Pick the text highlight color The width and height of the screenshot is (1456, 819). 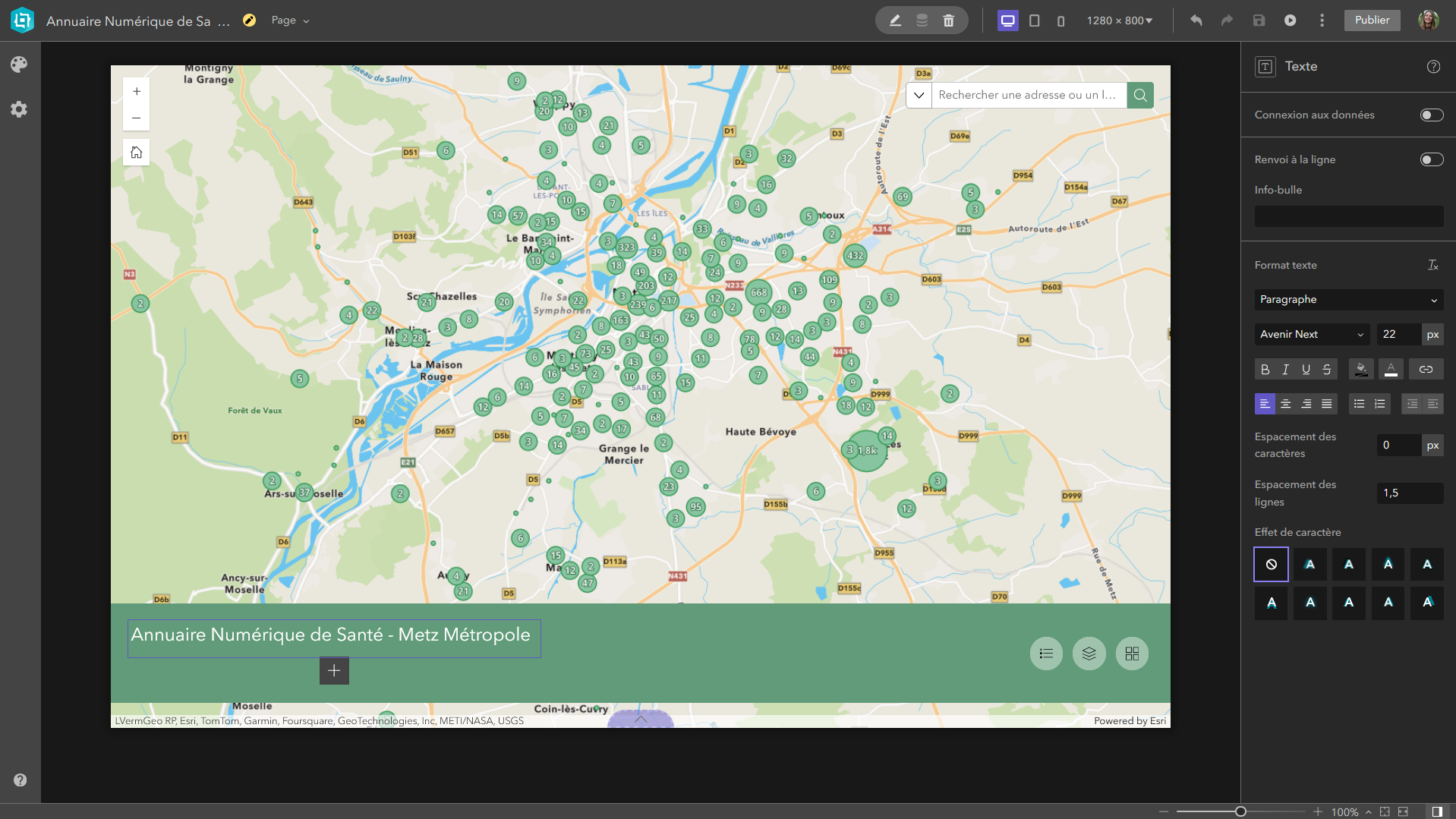point(1361,370)
